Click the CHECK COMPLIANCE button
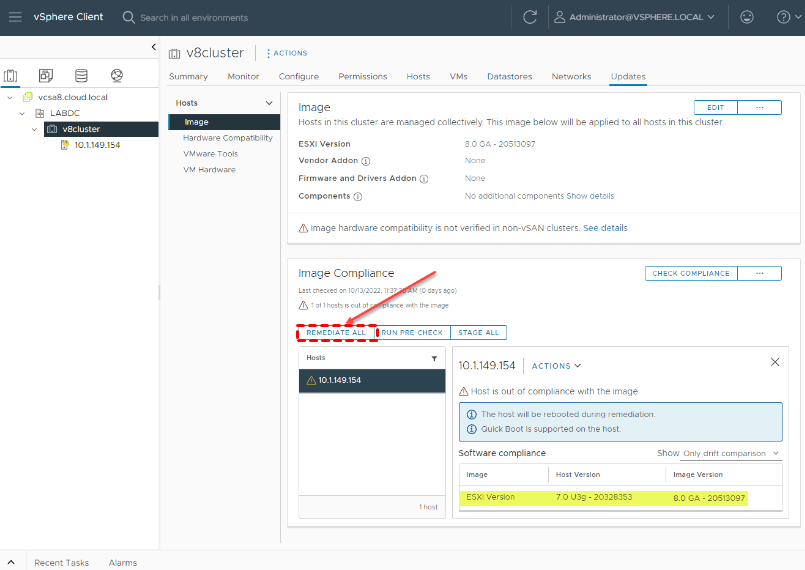 coord(692,273)
